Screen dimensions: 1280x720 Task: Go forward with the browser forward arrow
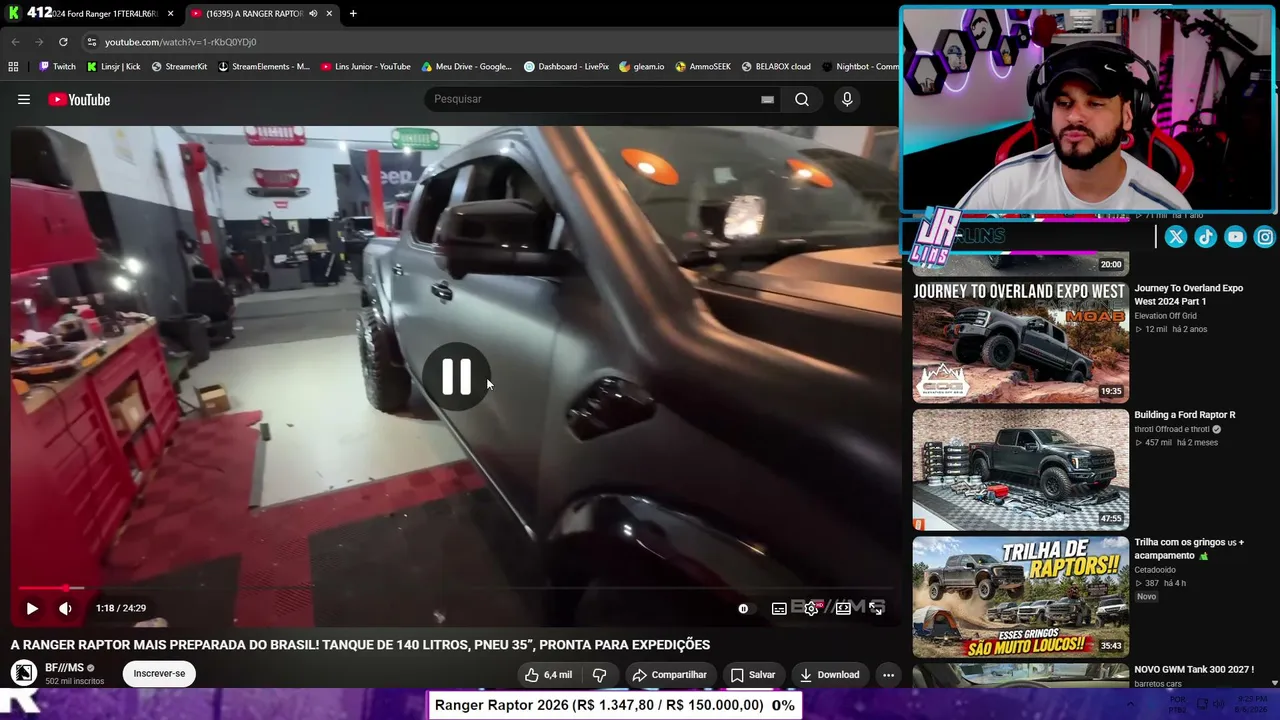click(39, 42)
